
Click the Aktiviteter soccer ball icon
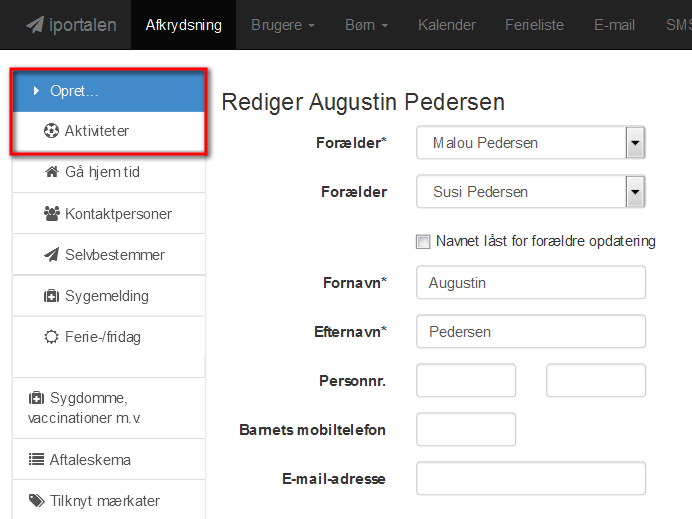point(51,131)
